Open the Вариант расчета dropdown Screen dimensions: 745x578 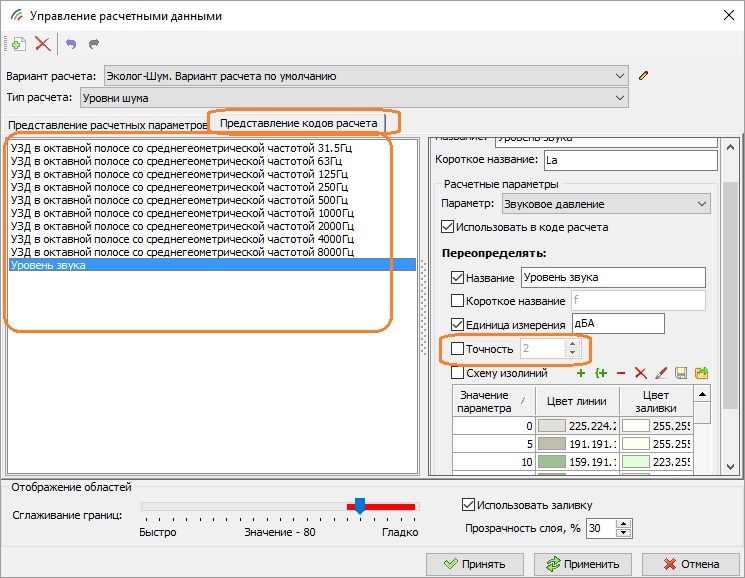(620, 75)
